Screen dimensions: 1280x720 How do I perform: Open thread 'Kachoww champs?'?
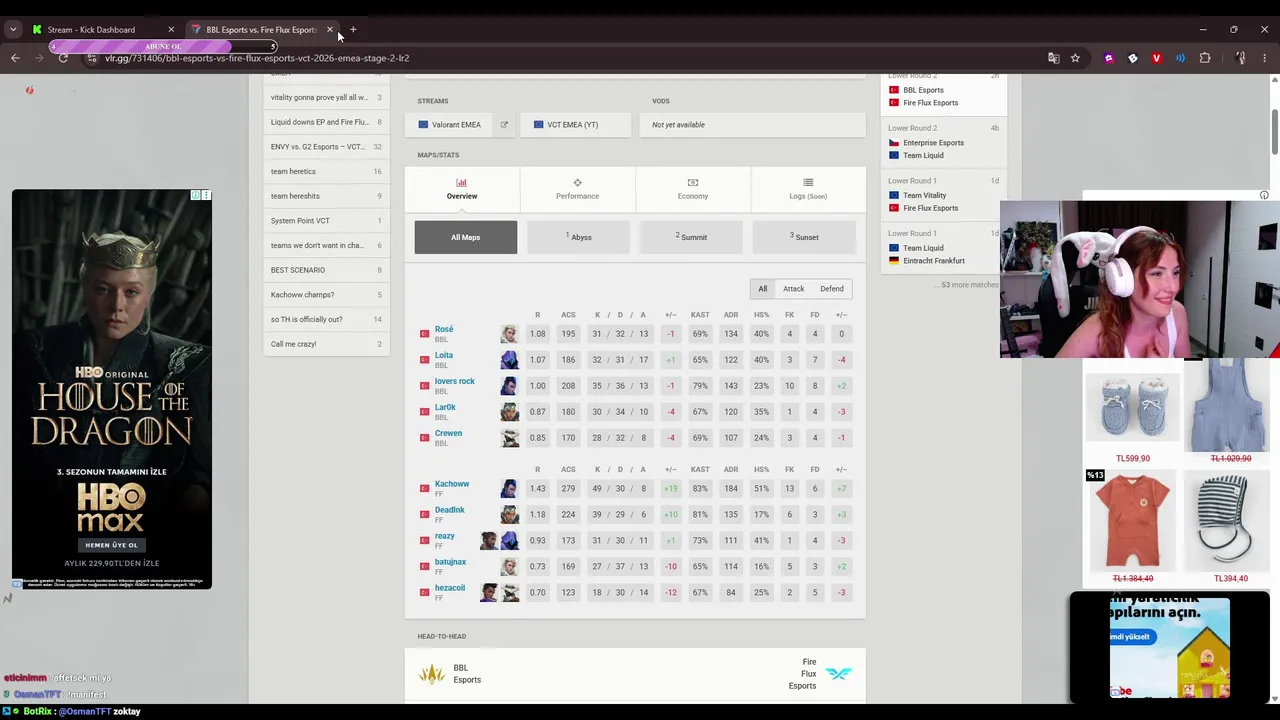(326, 295)
